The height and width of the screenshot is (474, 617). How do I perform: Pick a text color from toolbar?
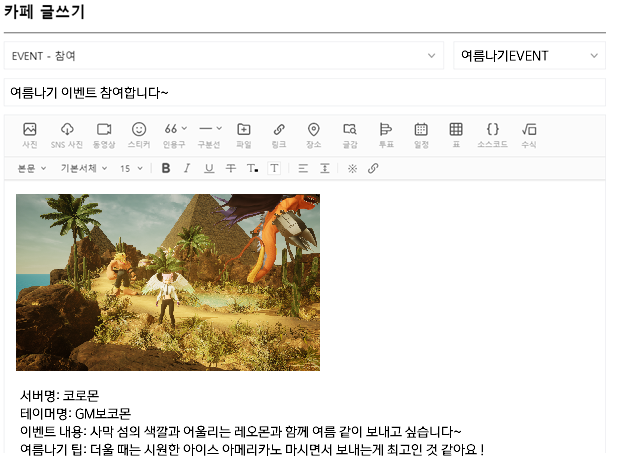[x=252, y=169]
